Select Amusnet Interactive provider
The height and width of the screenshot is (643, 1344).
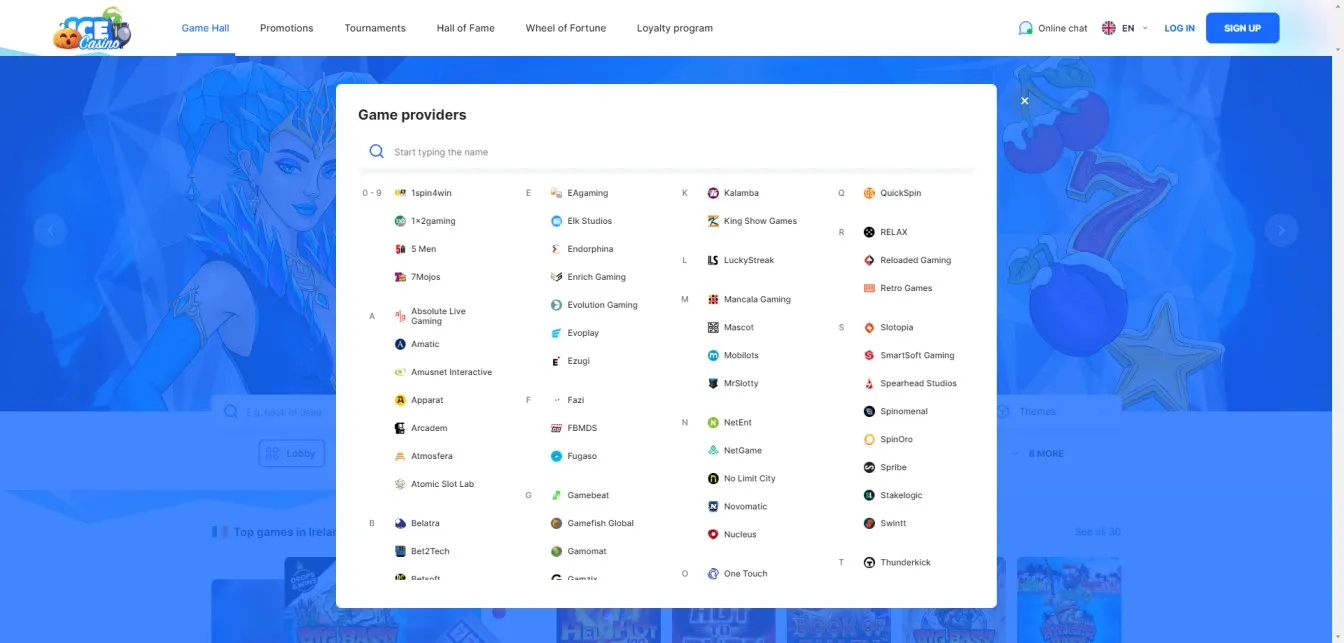pos(444,372)
